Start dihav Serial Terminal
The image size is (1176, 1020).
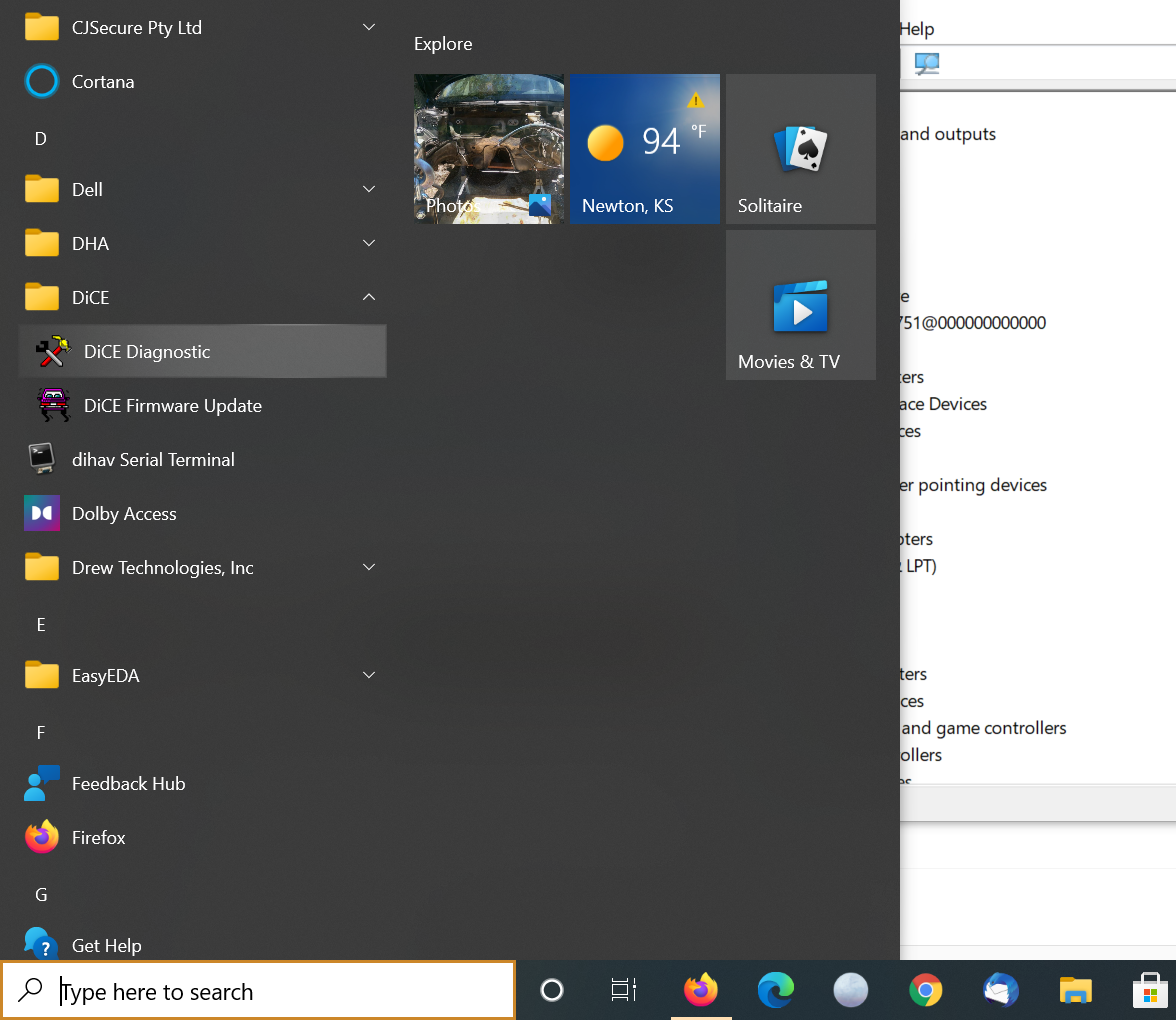(x=153, y=460)
